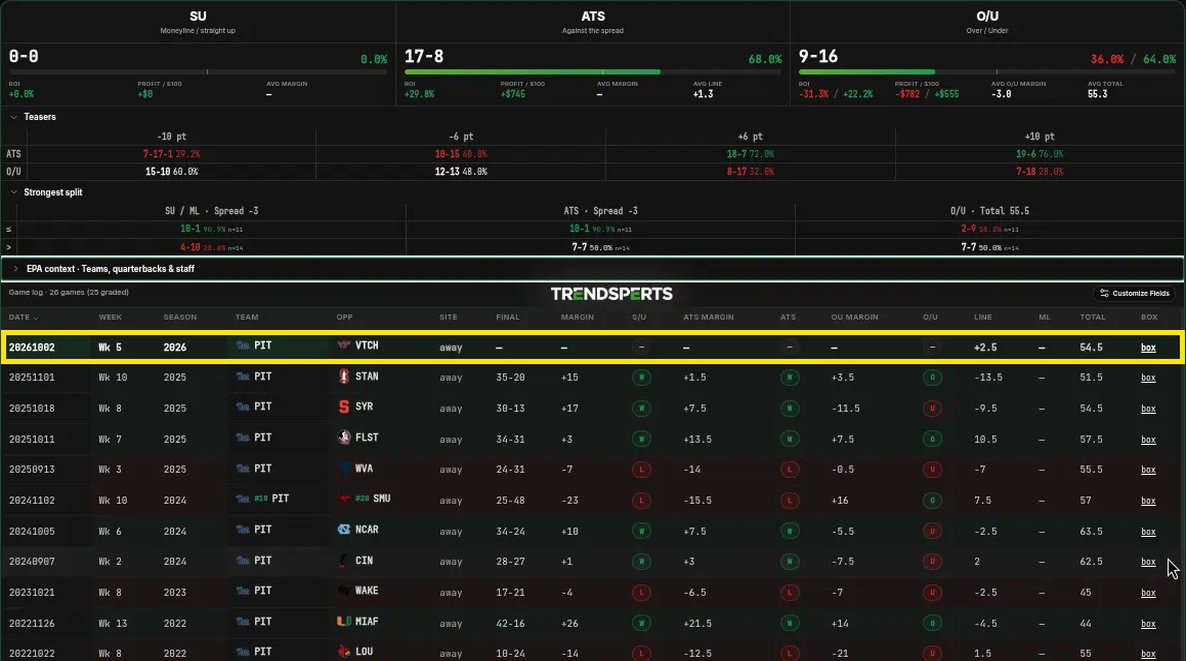
Task: Click the SEASON column header
Action: click(180, 317)
